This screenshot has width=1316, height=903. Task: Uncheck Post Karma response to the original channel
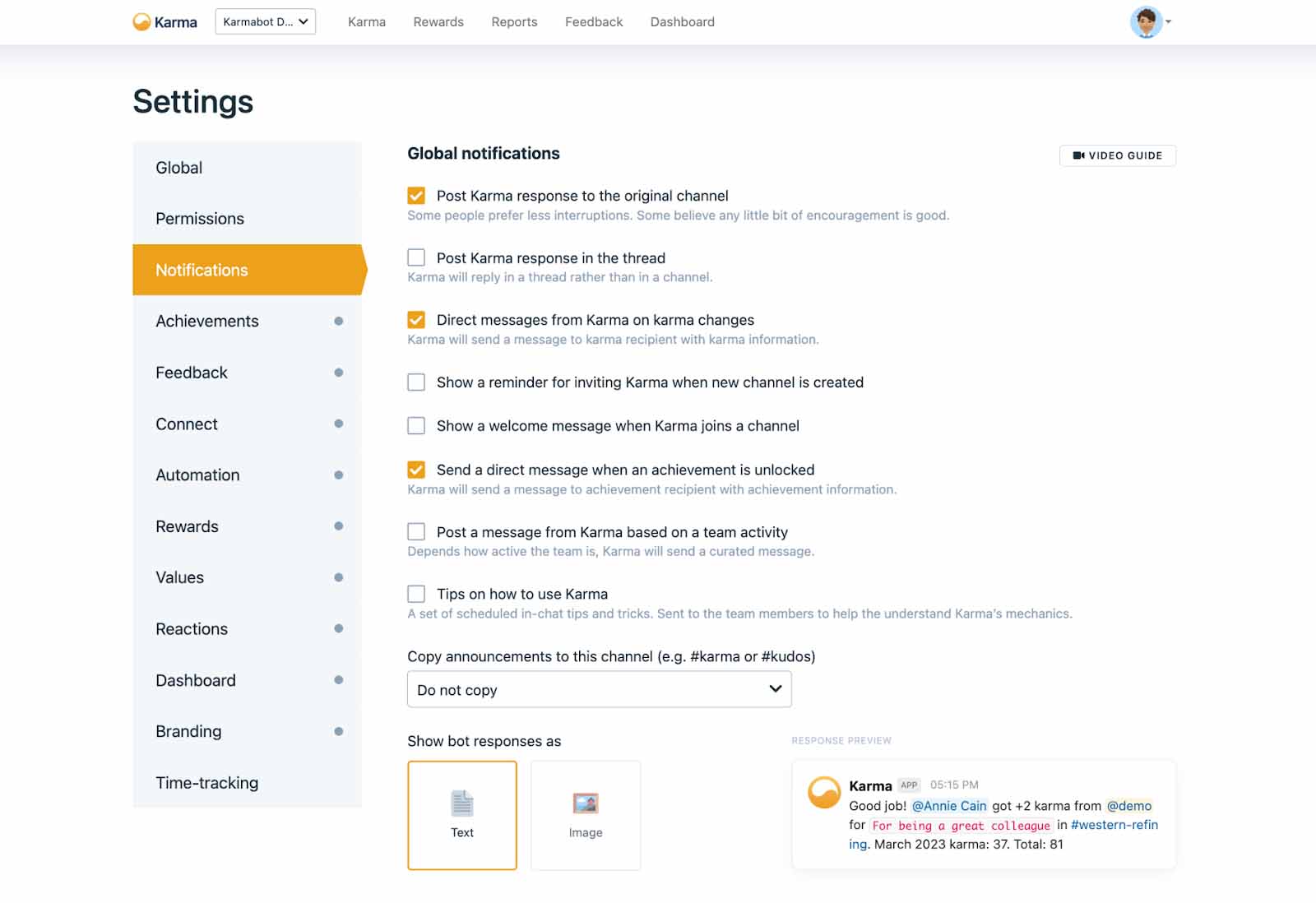[415, 195]
